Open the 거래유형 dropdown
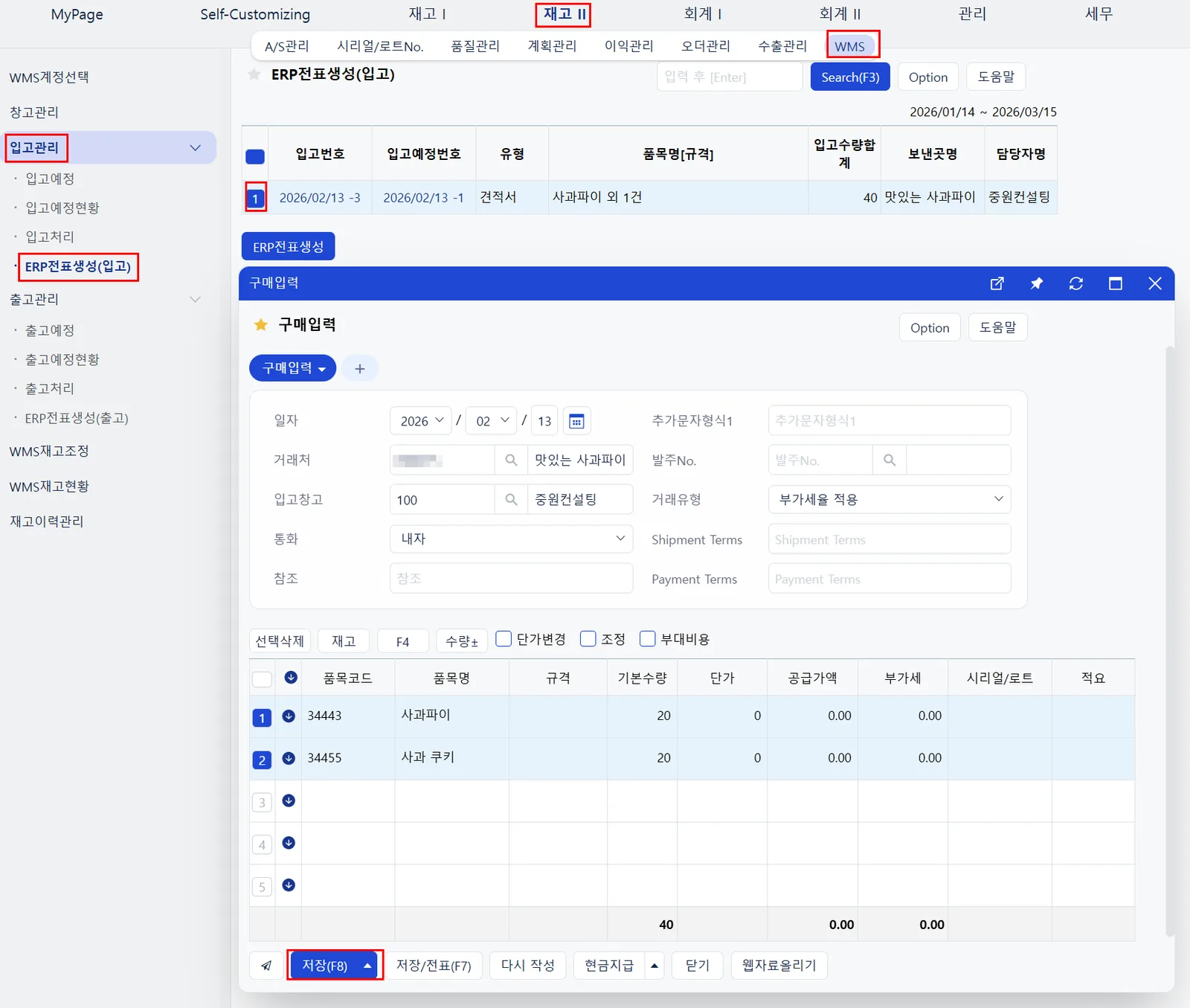 point(890,500)
